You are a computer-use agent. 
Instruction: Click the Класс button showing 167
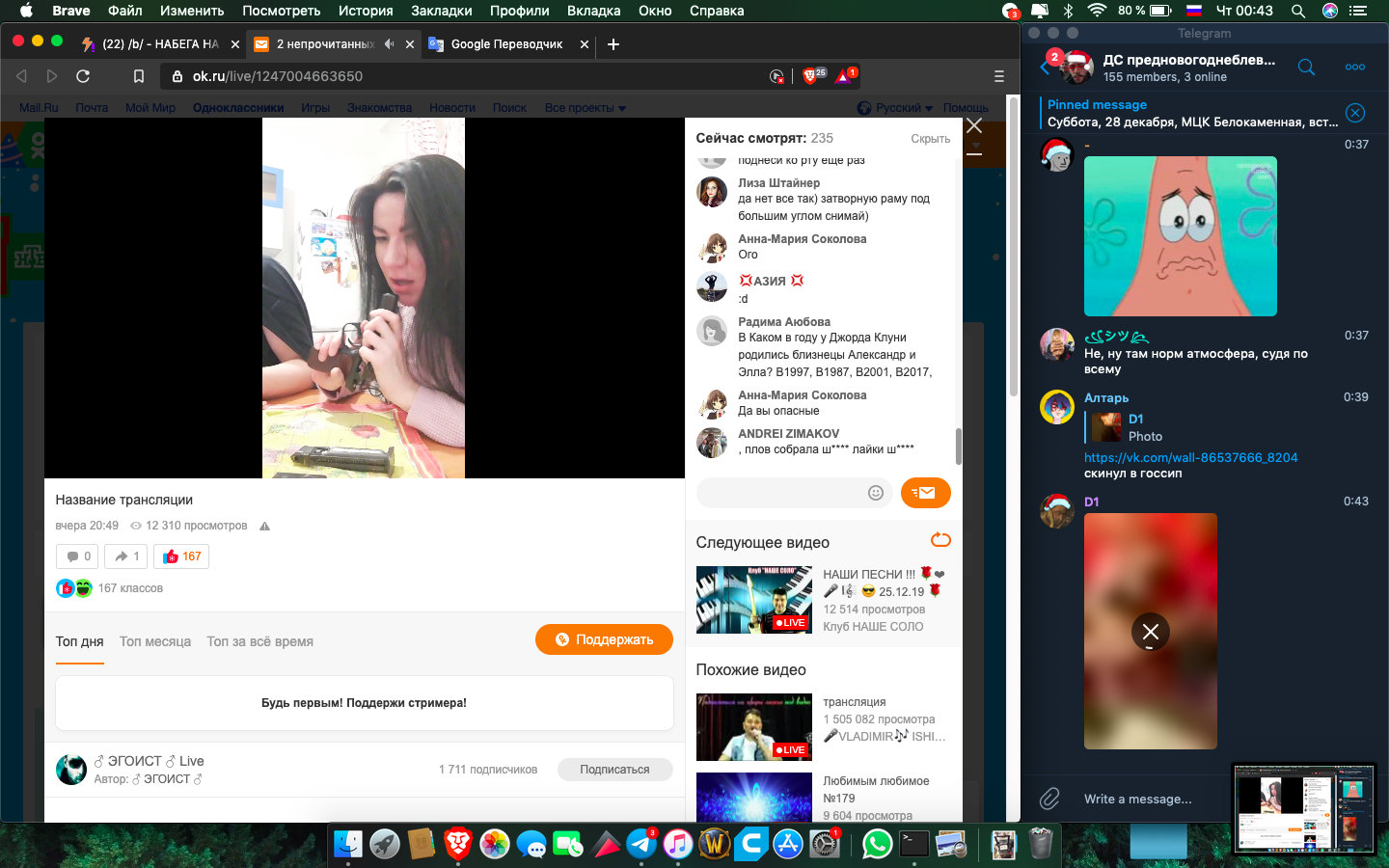click(181, 556)
